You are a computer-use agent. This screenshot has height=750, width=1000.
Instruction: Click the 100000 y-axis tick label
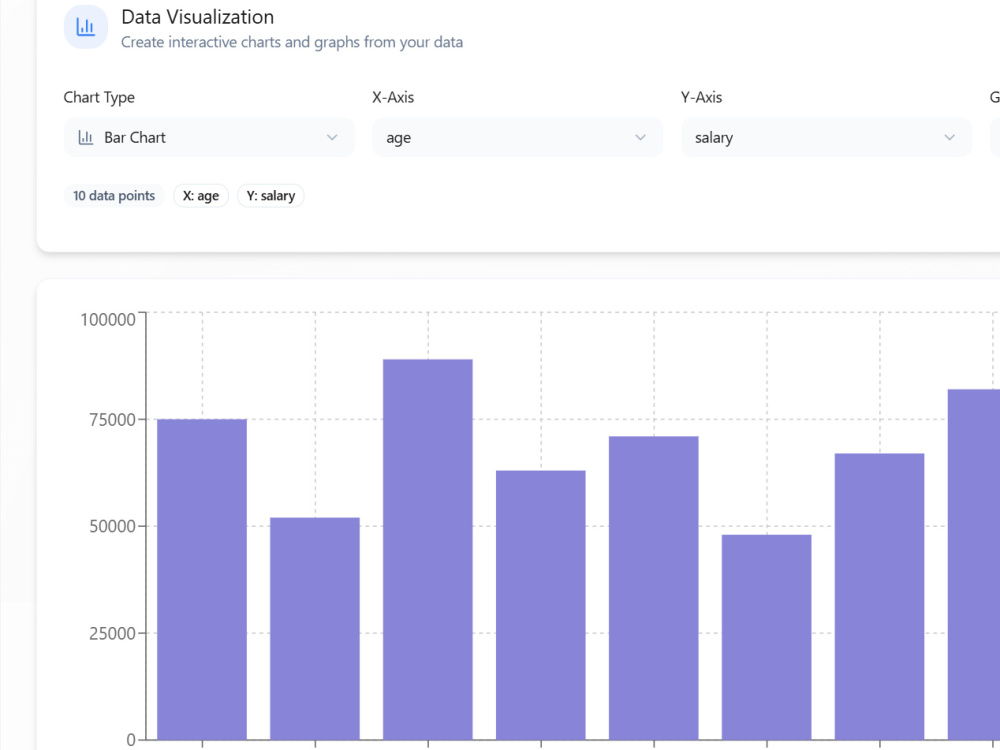(108, 320)
